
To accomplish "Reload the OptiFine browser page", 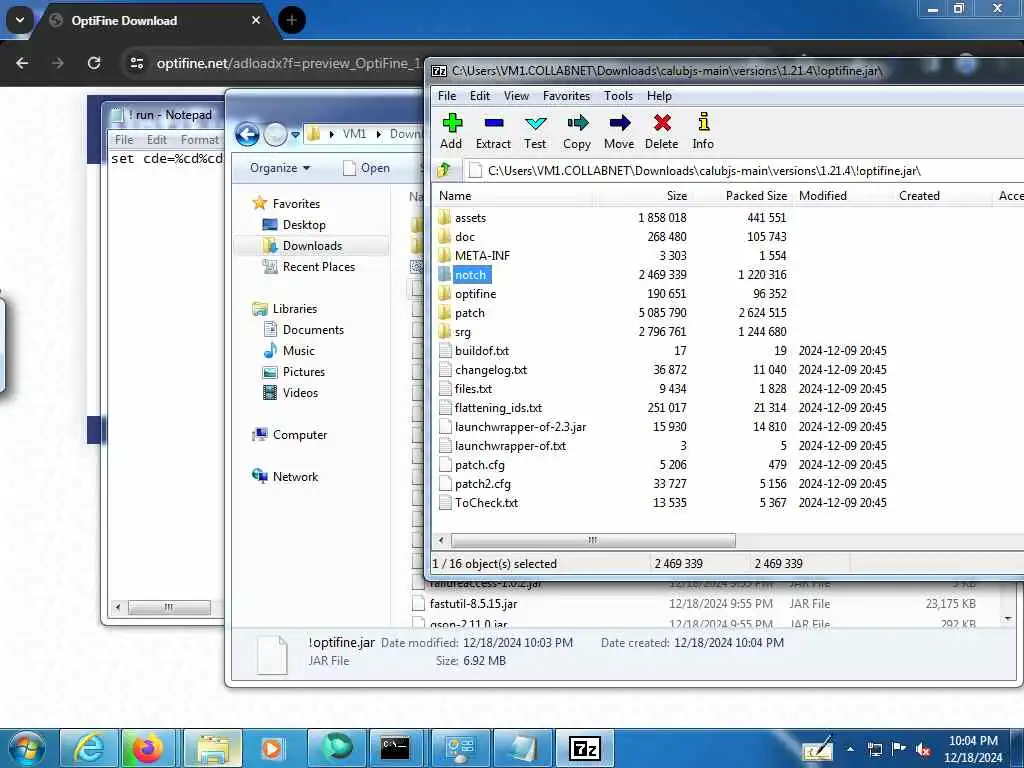I will pos(94,63).
